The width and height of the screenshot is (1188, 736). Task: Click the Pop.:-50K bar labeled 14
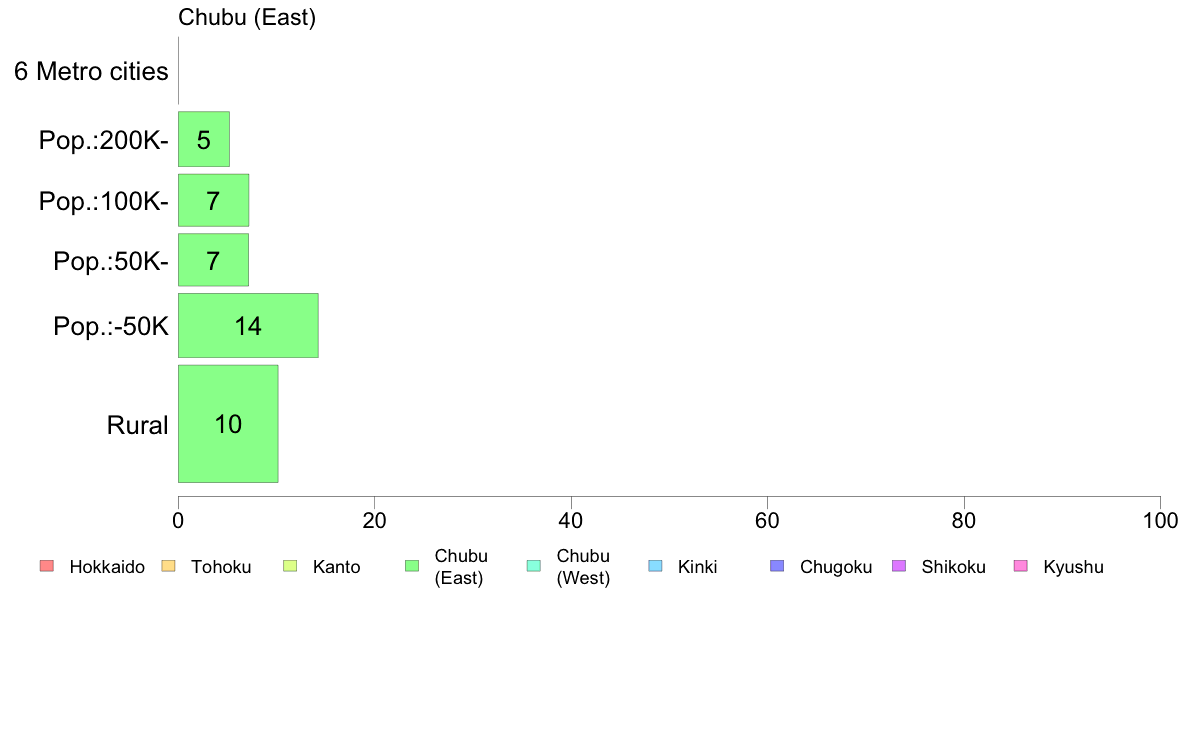point(249,325)
